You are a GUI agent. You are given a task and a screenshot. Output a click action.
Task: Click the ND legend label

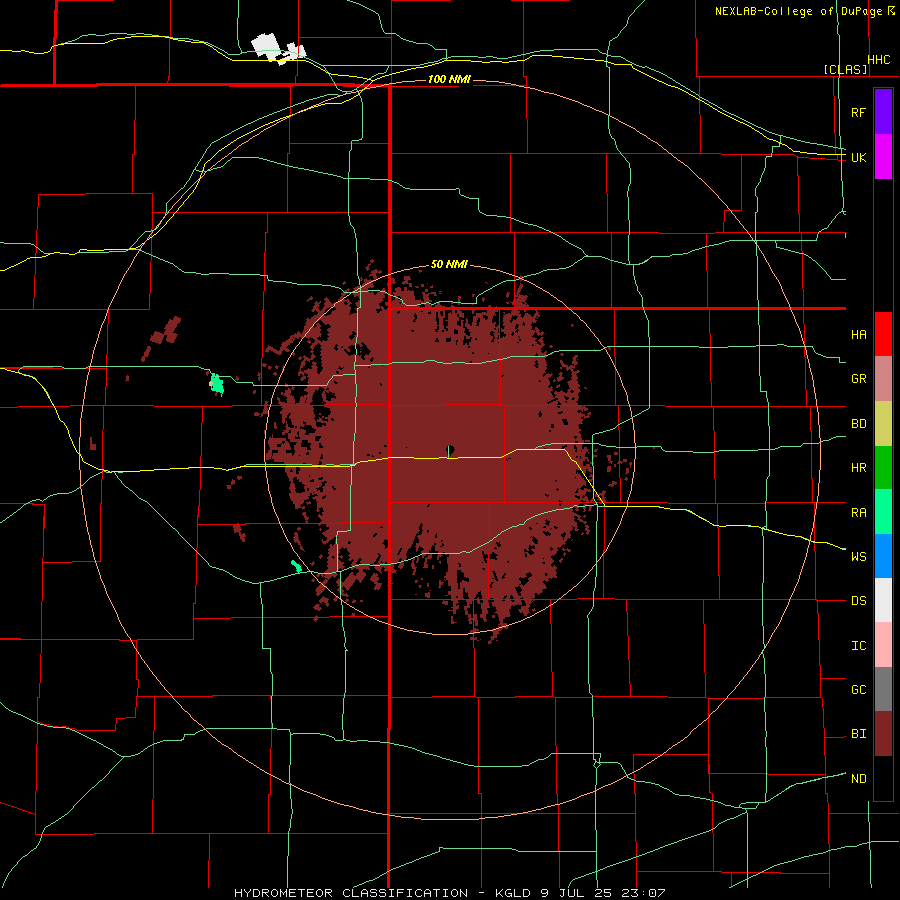(x=859, y=778)
